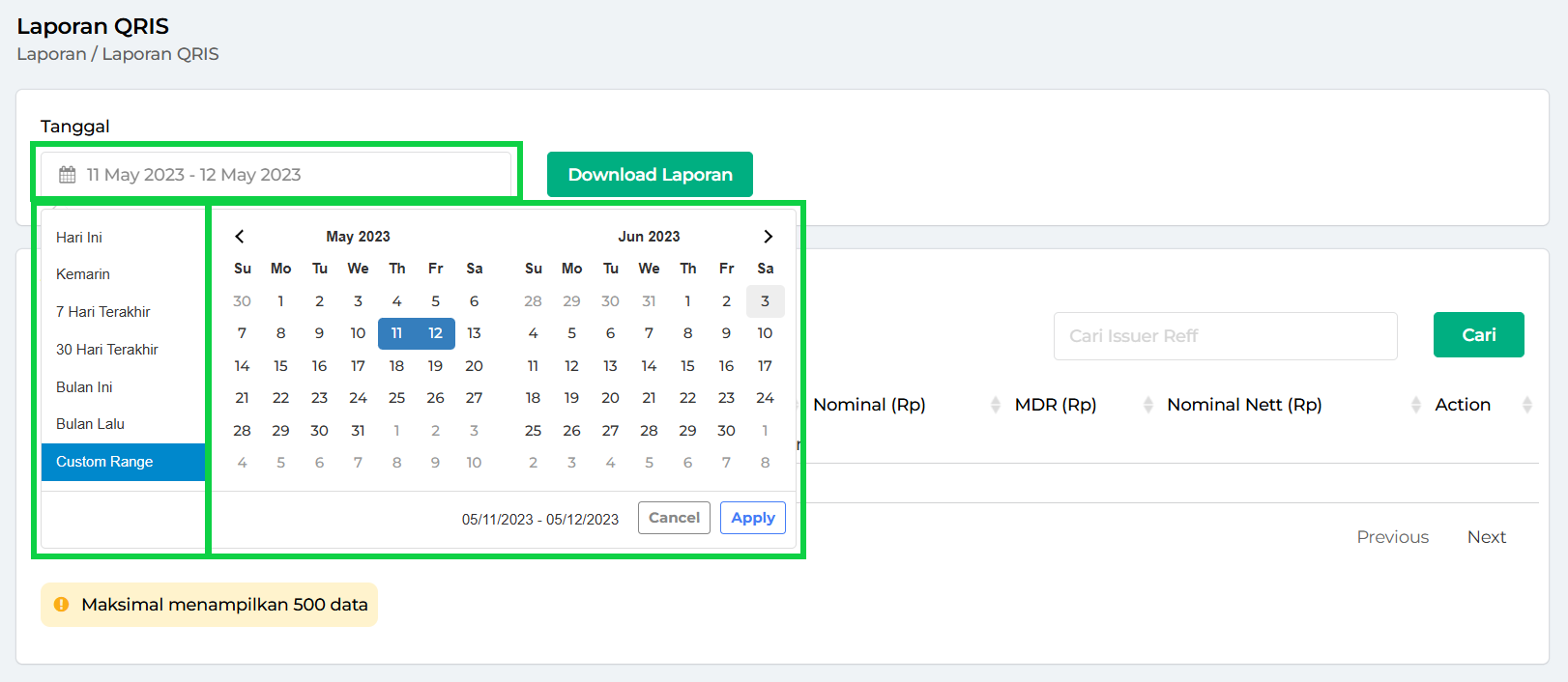This screenshot has width=1568, height=682.
Task: Click the Jun 2023 month title
Action: 650,237
